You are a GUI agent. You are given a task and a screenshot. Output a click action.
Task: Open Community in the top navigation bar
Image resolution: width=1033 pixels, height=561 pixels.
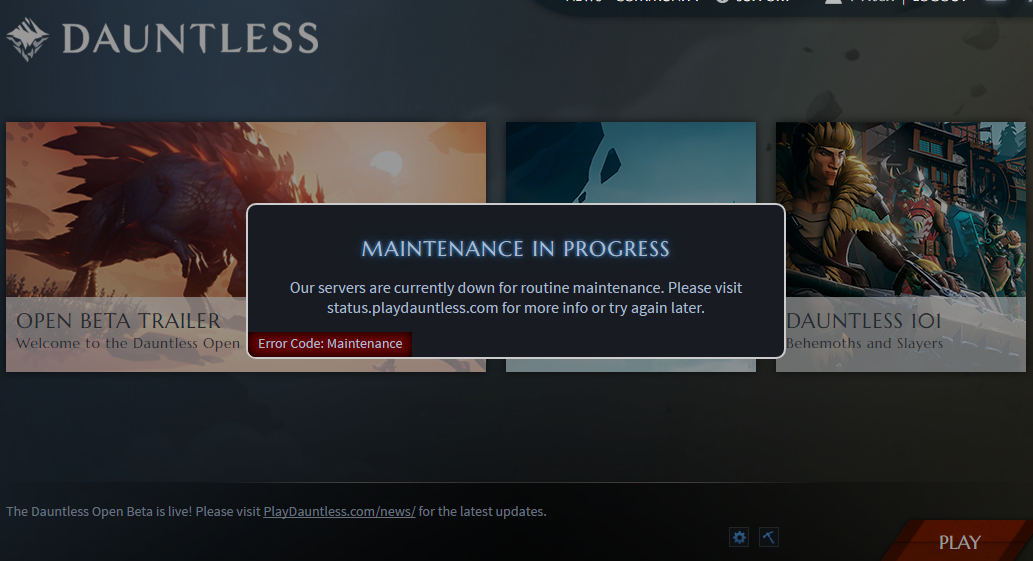(657, 2)
